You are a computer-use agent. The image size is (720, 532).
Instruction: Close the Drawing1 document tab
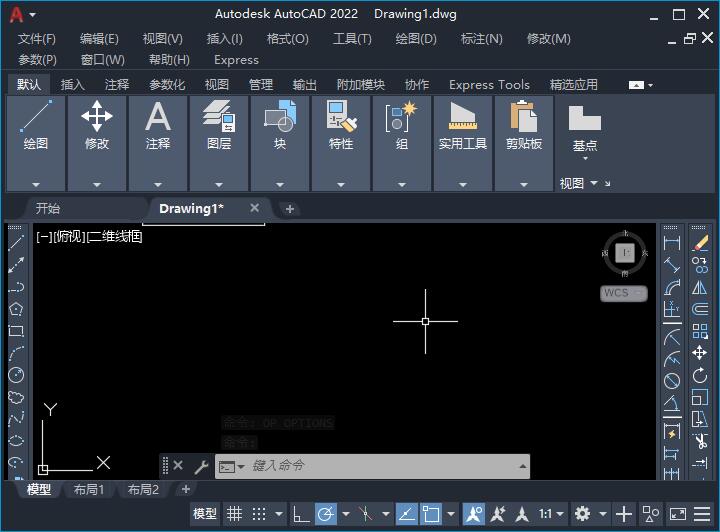pos(254,208)
